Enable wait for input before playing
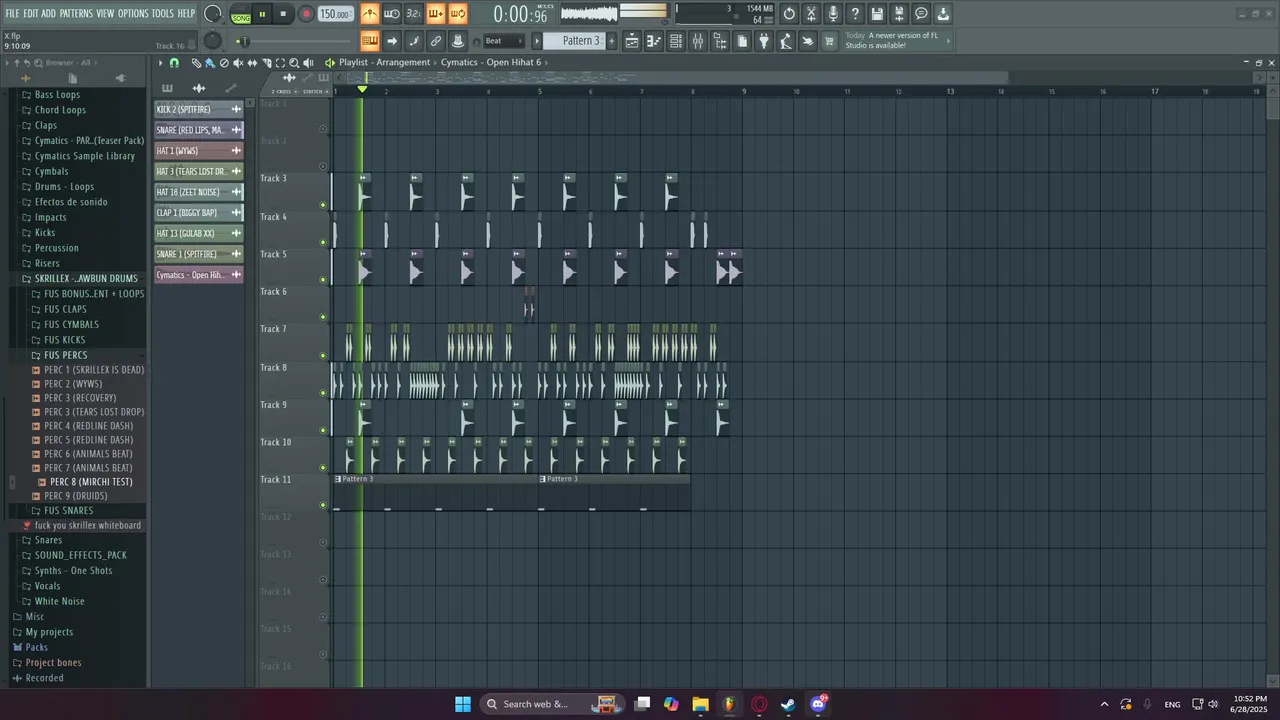The height and width of the screenshot is (720, 1280). point(392,14)
